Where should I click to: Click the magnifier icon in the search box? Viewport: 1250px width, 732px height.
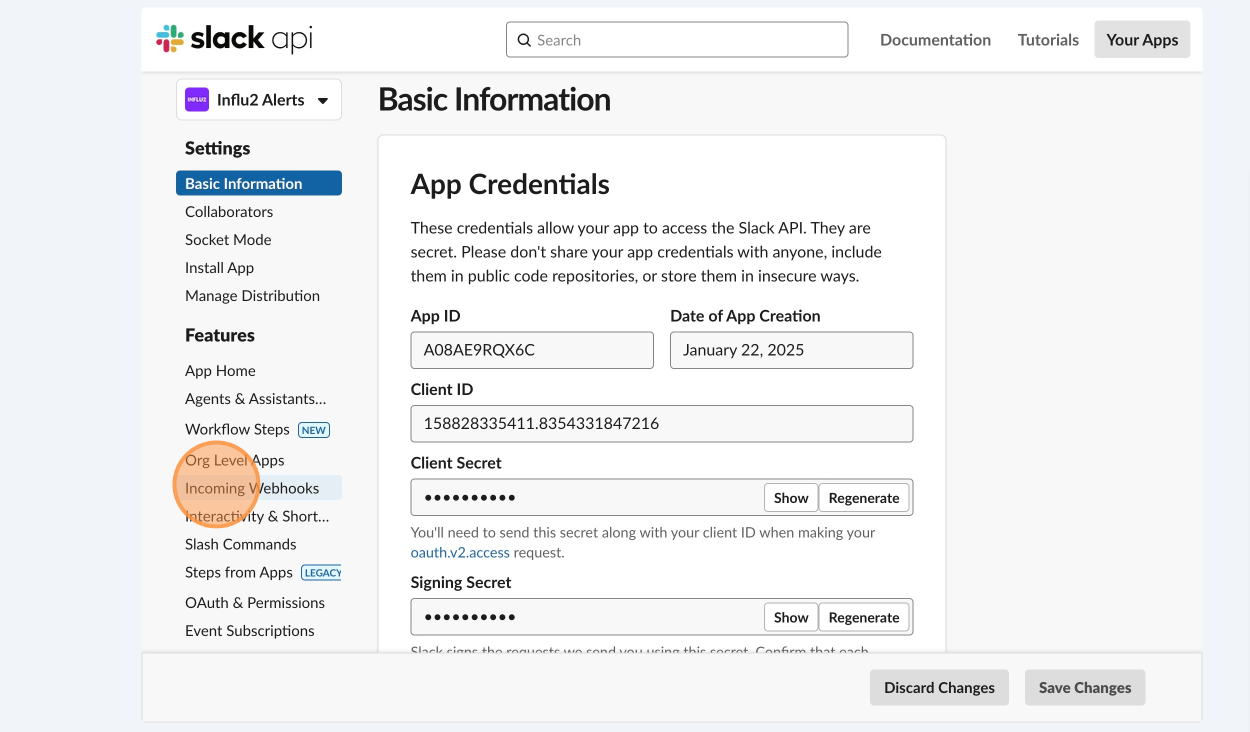524,40
